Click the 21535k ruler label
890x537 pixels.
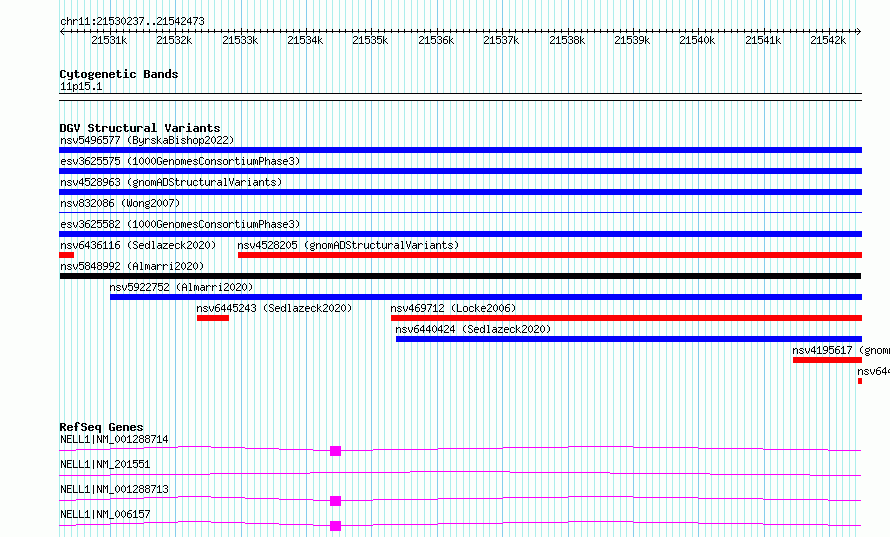(x=370, y=40)
